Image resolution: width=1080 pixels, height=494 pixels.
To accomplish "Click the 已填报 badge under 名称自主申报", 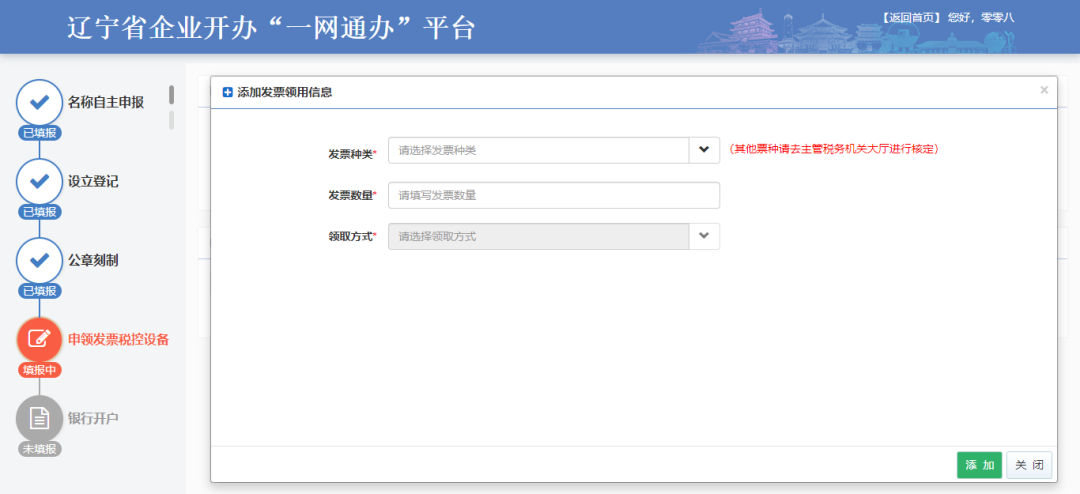I will pos(39,133).
